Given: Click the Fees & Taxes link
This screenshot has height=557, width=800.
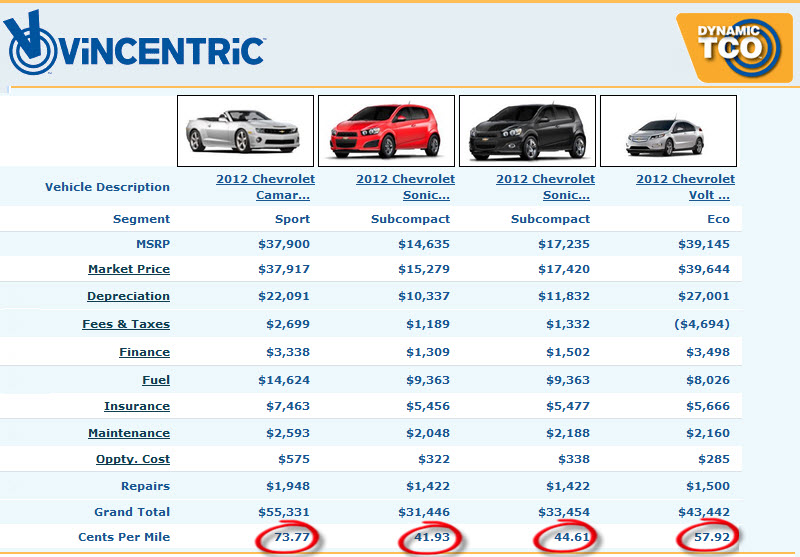Looking at the screenshot, I should (x=126, y=324).
